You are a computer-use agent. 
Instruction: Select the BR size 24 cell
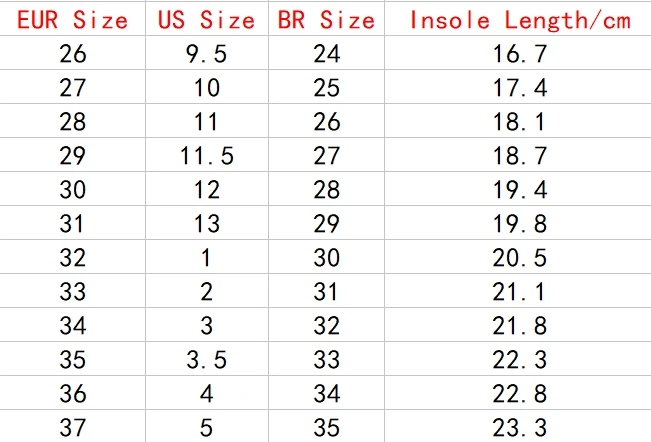pos(326,53)
